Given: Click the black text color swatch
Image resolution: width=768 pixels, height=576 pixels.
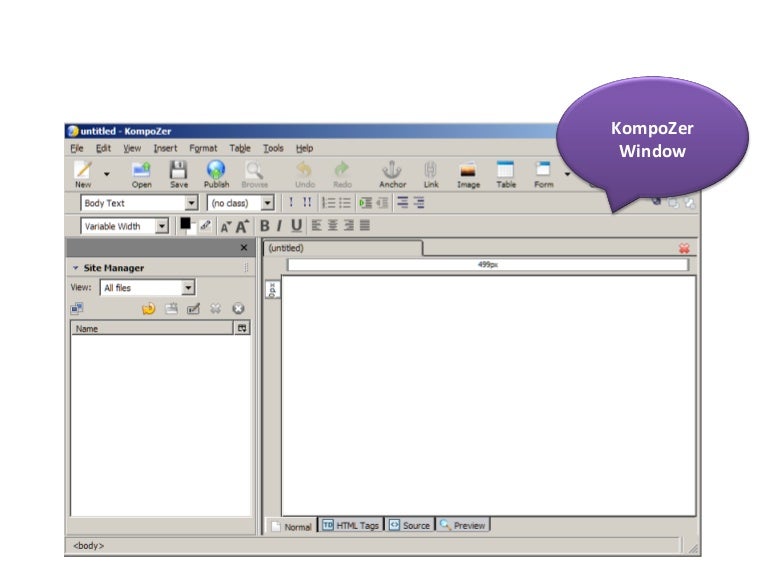Looking at the screenshot, I should pyautogui.click(x=185, y=225).
